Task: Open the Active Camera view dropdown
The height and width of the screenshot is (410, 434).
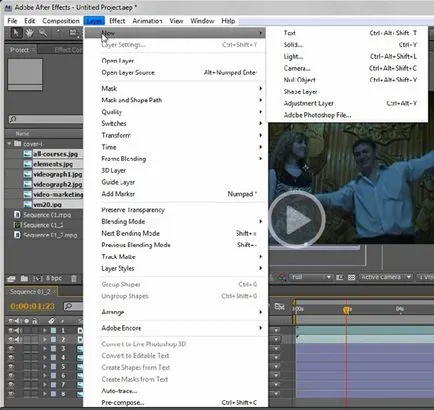Action: tap(386, 277)
